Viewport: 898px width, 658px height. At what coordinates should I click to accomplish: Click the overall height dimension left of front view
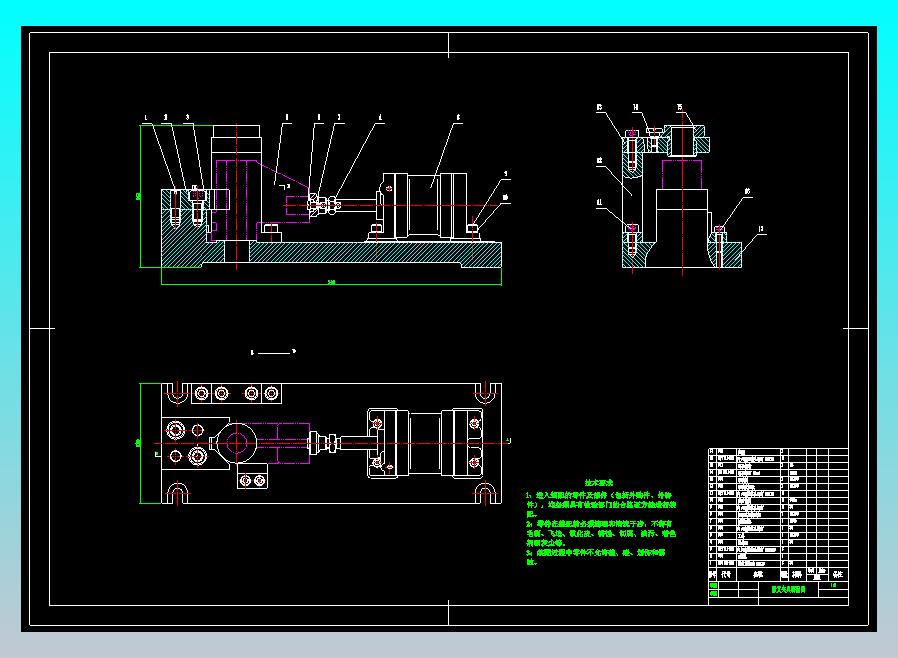point(138,196)
